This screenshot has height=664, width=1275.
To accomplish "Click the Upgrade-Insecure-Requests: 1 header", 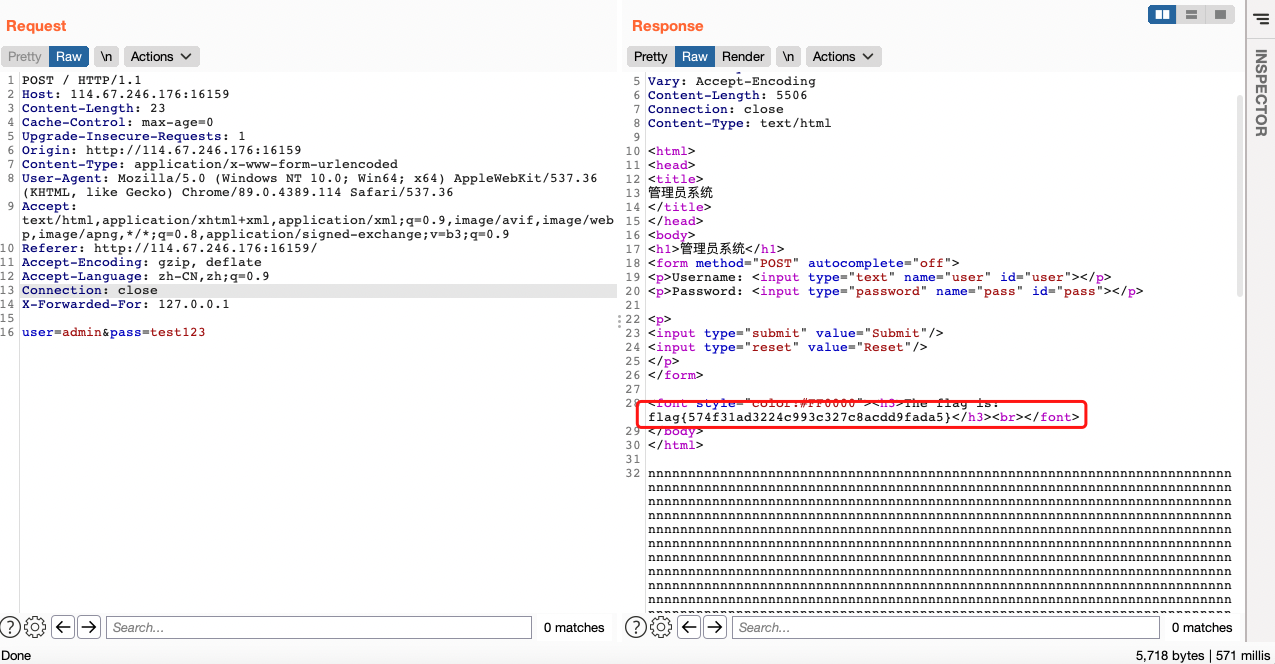I will click(x=133, y=136).
